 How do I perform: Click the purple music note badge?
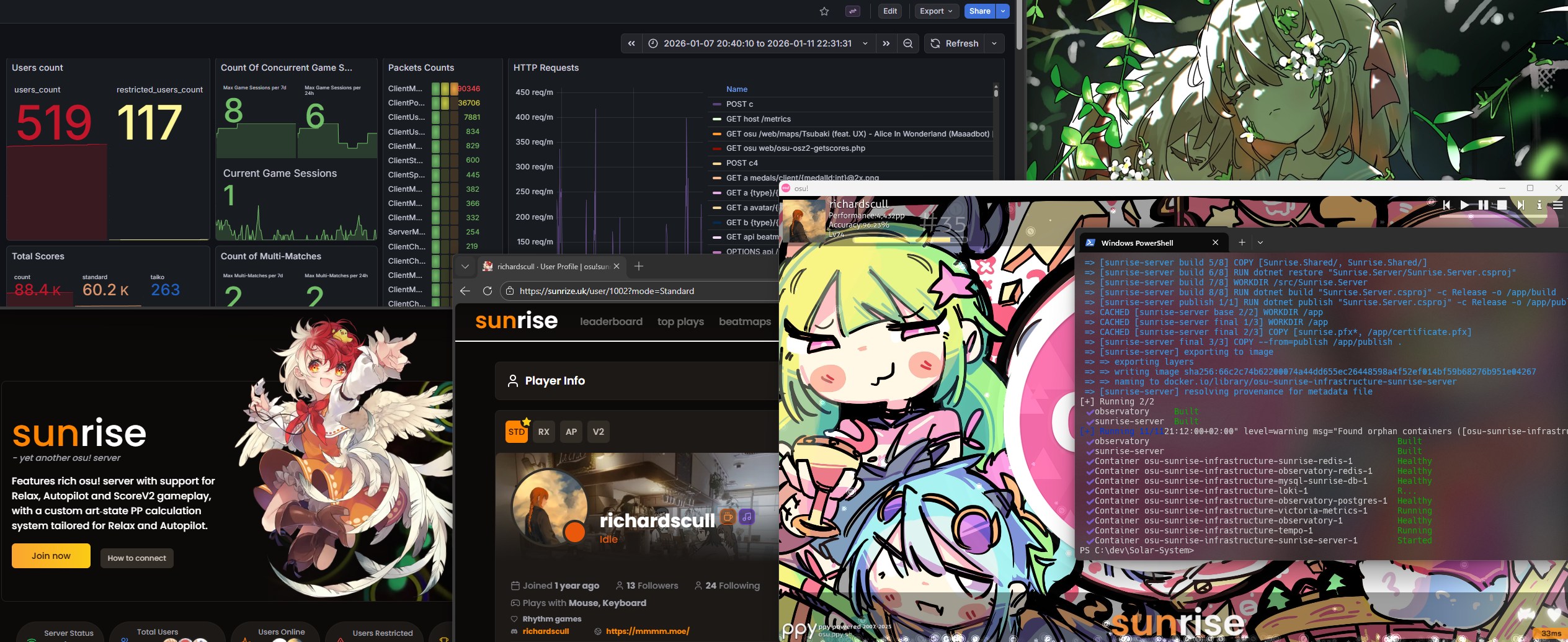pyautogui.click(x=747, y=517)
